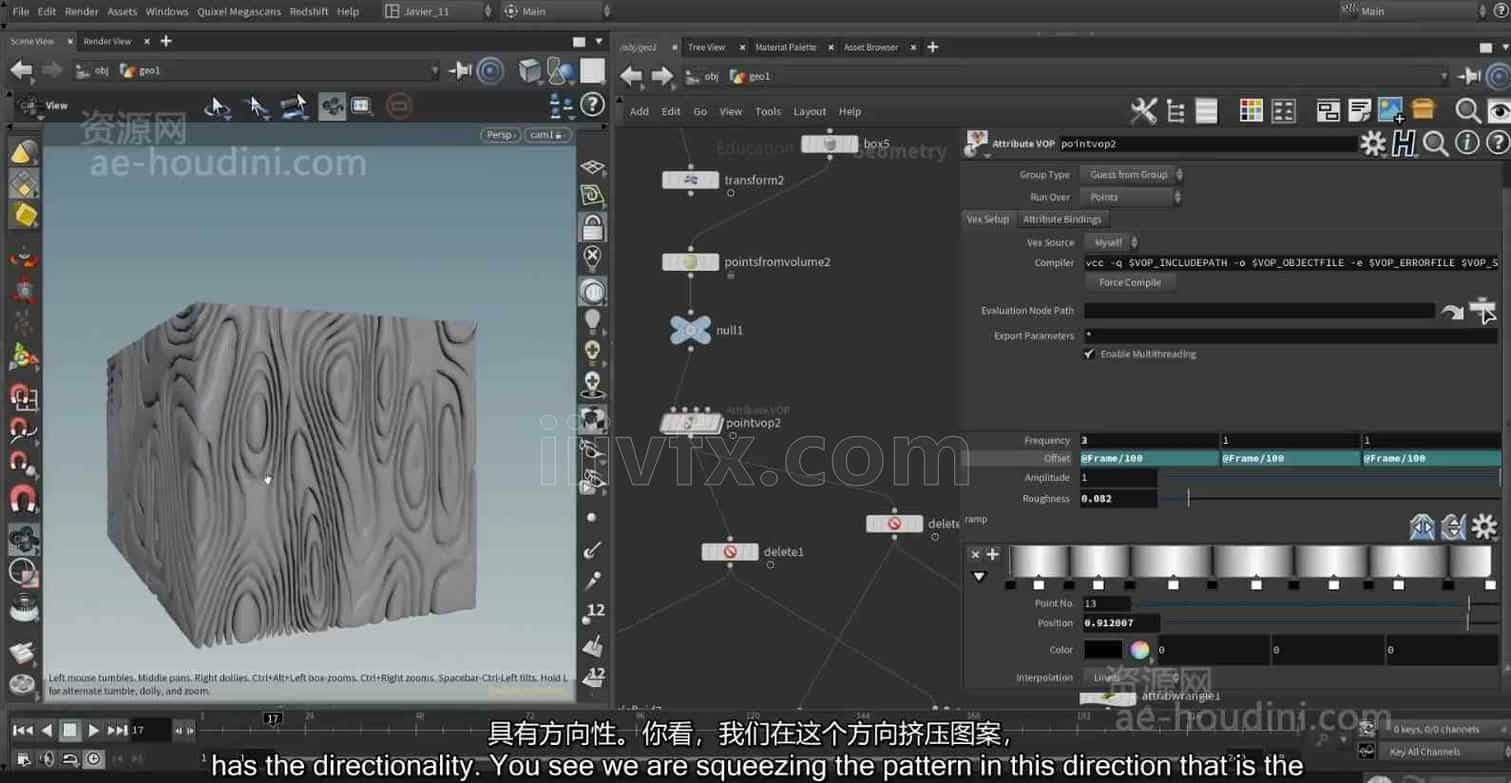Open the Render menu

[81, 11]
